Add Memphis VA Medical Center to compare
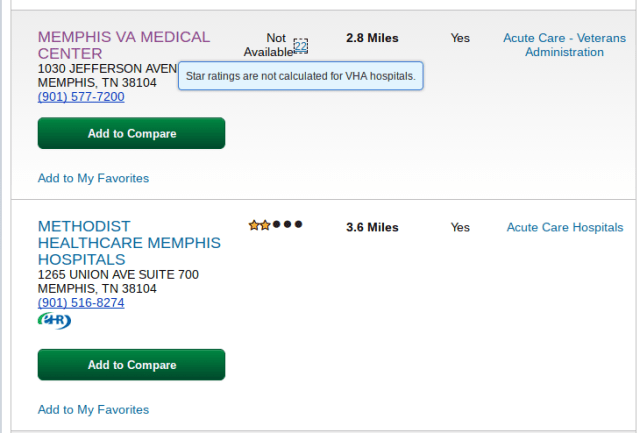 pos(131,133)
